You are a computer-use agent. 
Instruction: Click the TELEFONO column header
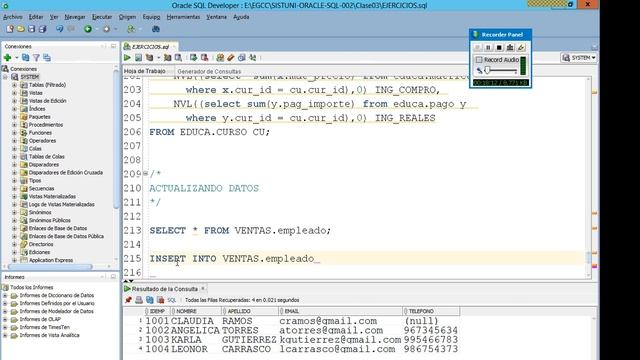(x=431, y=311)
